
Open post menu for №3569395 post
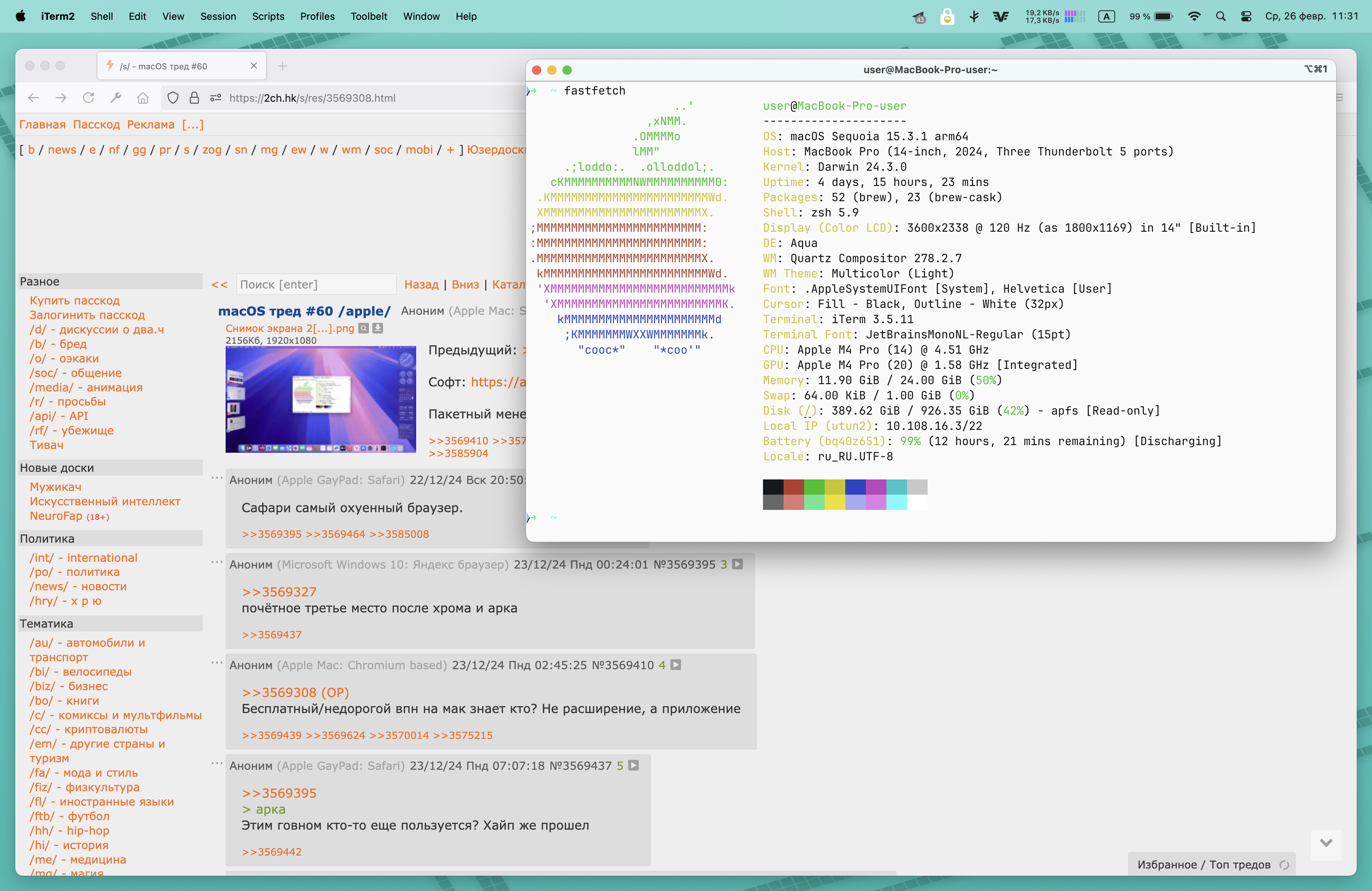click(217, 562)
